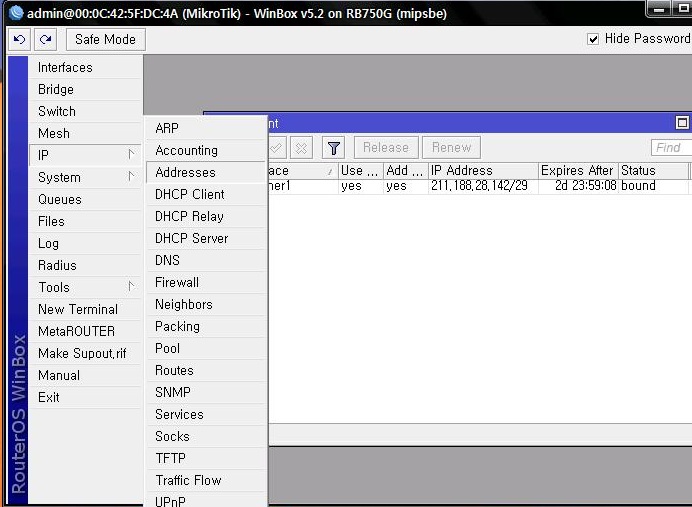Viewport: 692px width, 507px height.
Task: Toggle Safe Mode button
Action: pos(105,40)
